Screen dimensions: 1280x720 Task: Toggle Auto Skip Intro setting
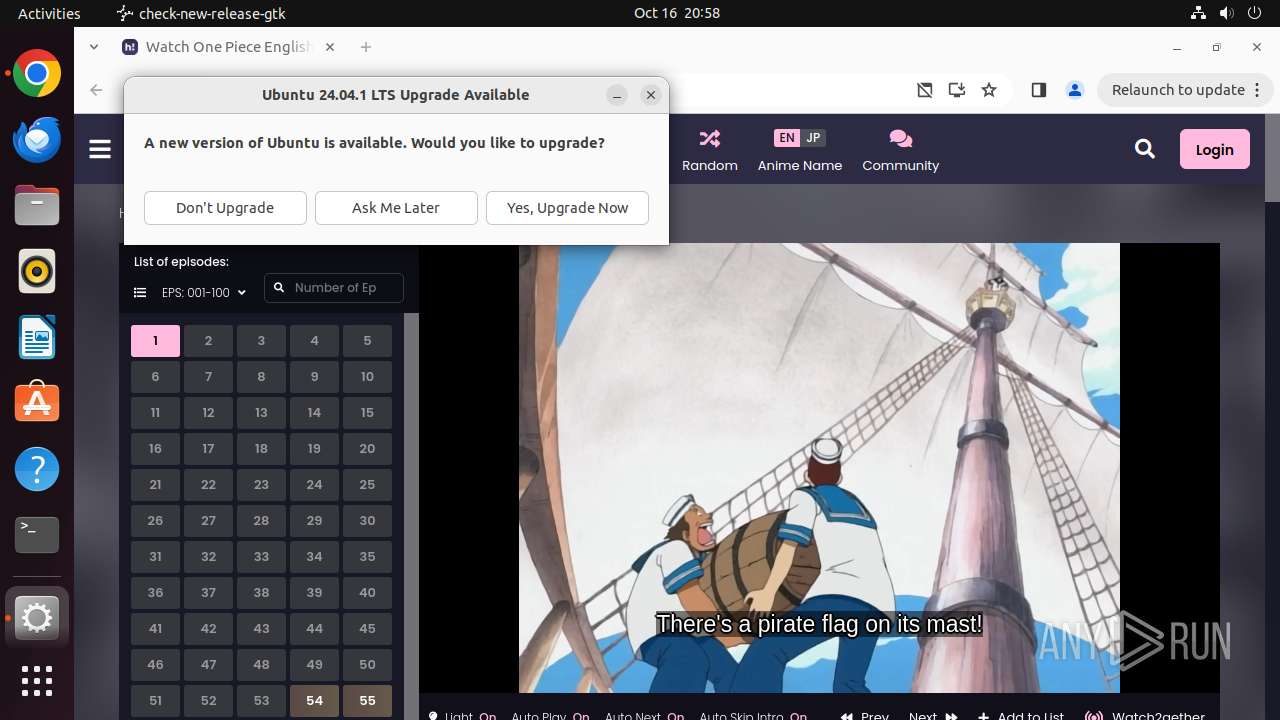(x=753, y=716)
